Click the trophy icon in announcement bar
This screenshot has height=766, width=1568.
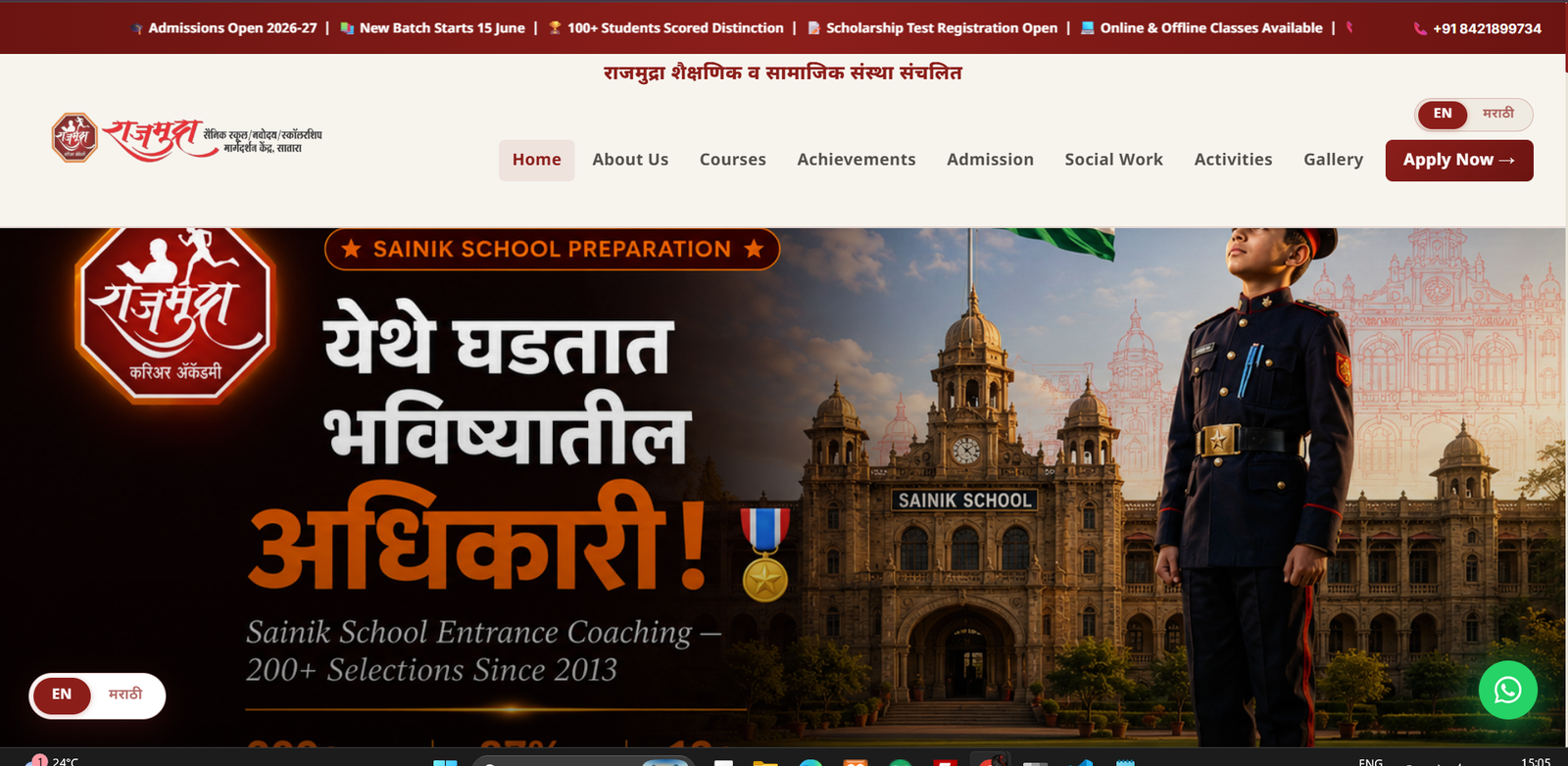(555, 27)
